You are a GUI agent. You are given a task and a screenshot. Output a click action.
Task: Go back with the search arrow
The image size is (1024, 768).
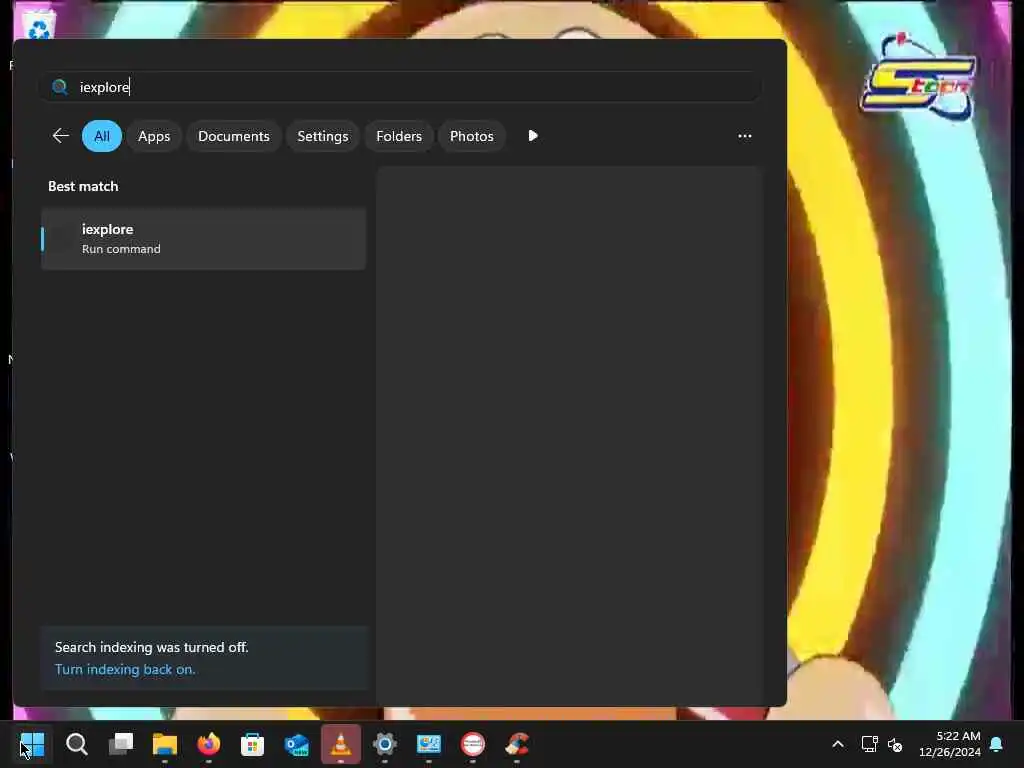[60, 136]
